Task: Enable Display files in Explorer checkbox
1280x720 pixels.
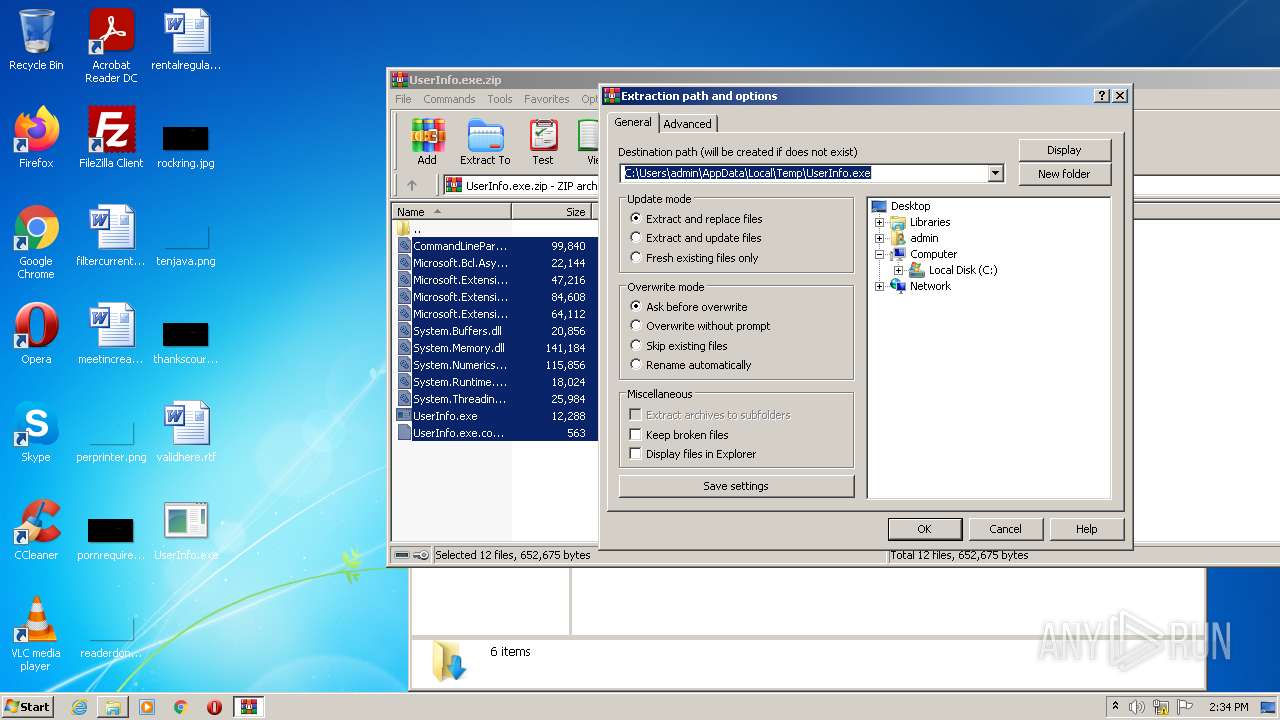Action: [635, 453]
